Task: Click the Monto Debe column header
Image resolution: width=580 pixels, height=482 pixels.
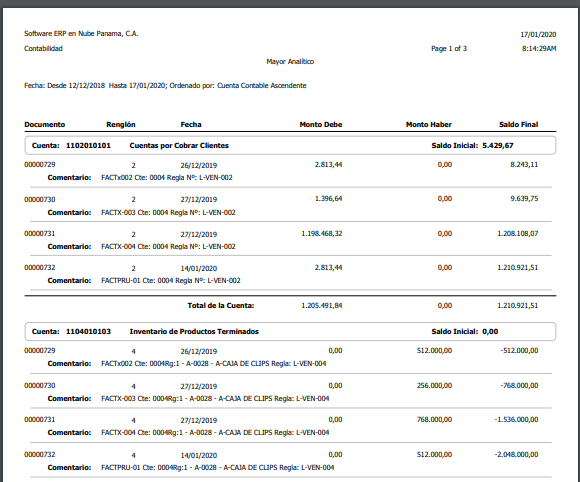Action: coord(321,125)
